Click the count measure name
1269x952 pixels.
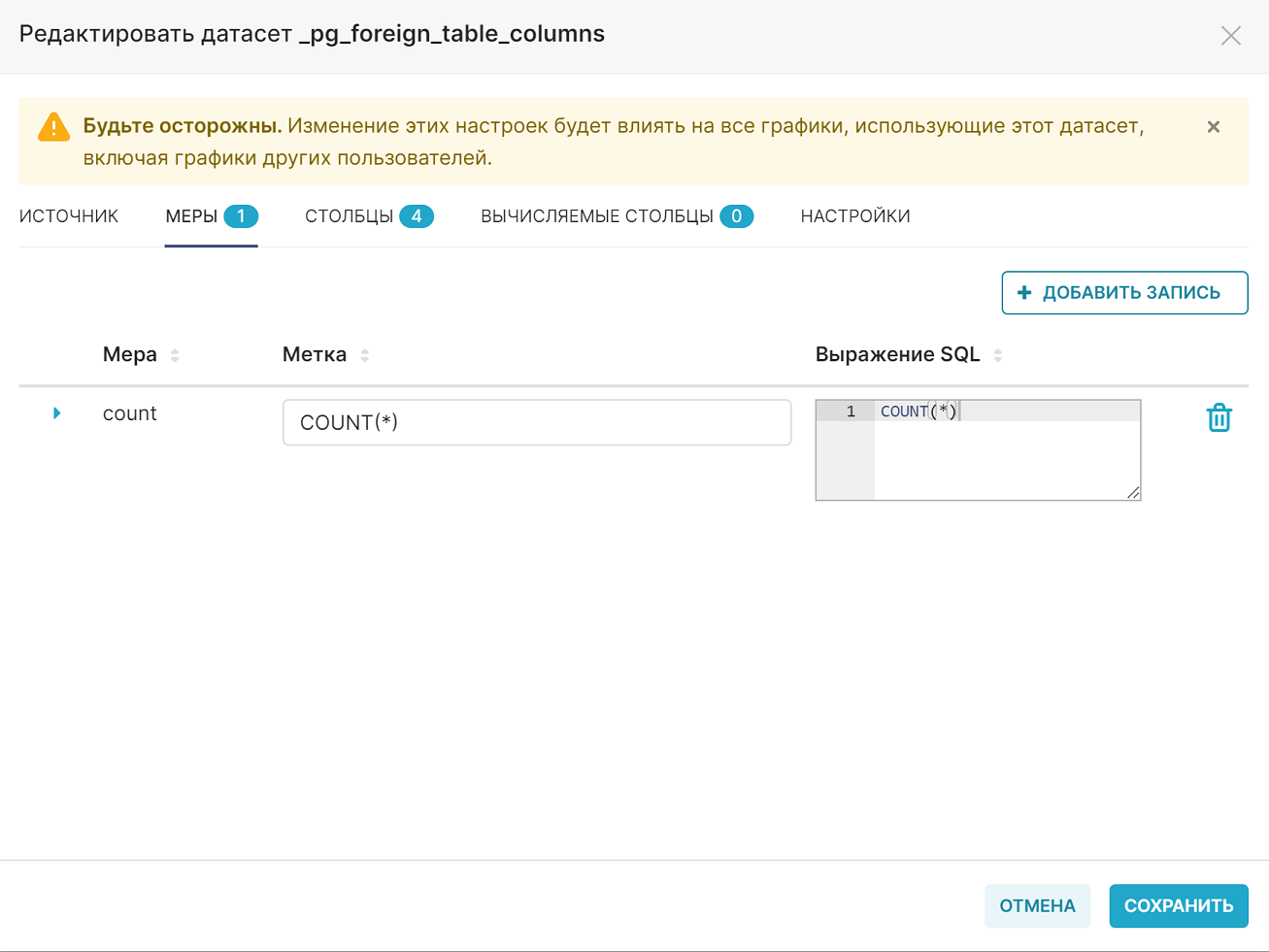(129, 413)
